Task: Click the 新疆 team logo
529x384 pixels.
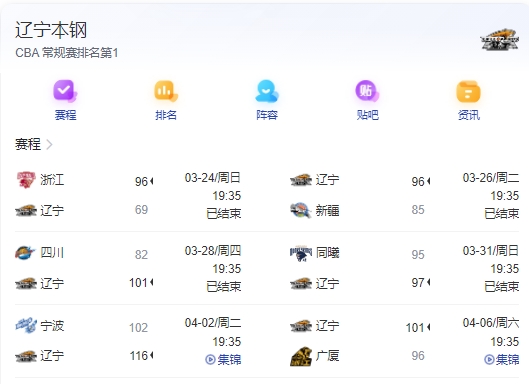Action: point(300,210)
